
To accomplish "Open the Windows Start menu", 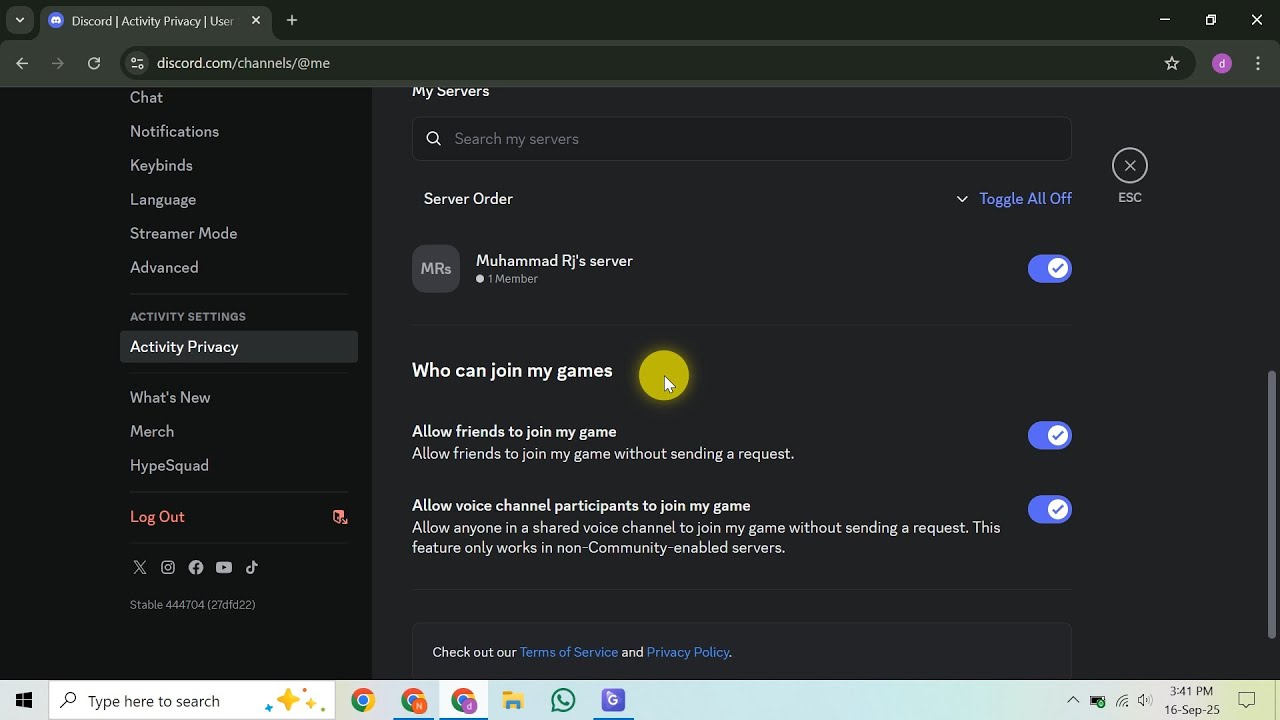I will pyautogui.click(x=24, y=701).
